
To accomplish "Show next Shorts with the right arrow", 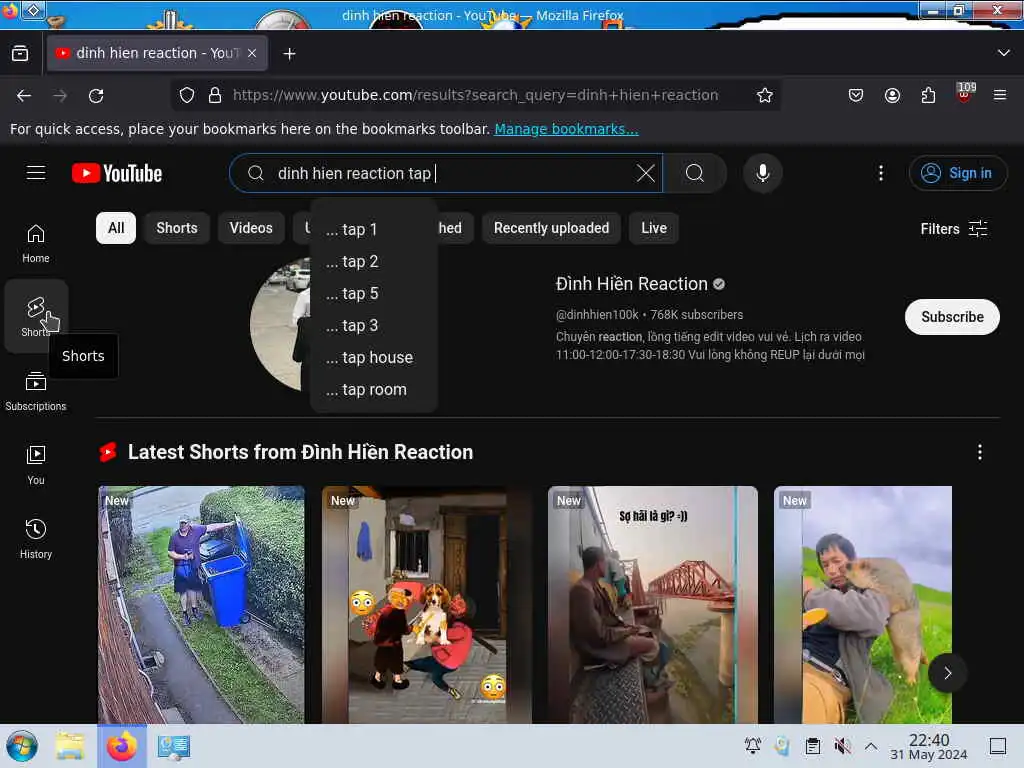I will tap(947, 673).
